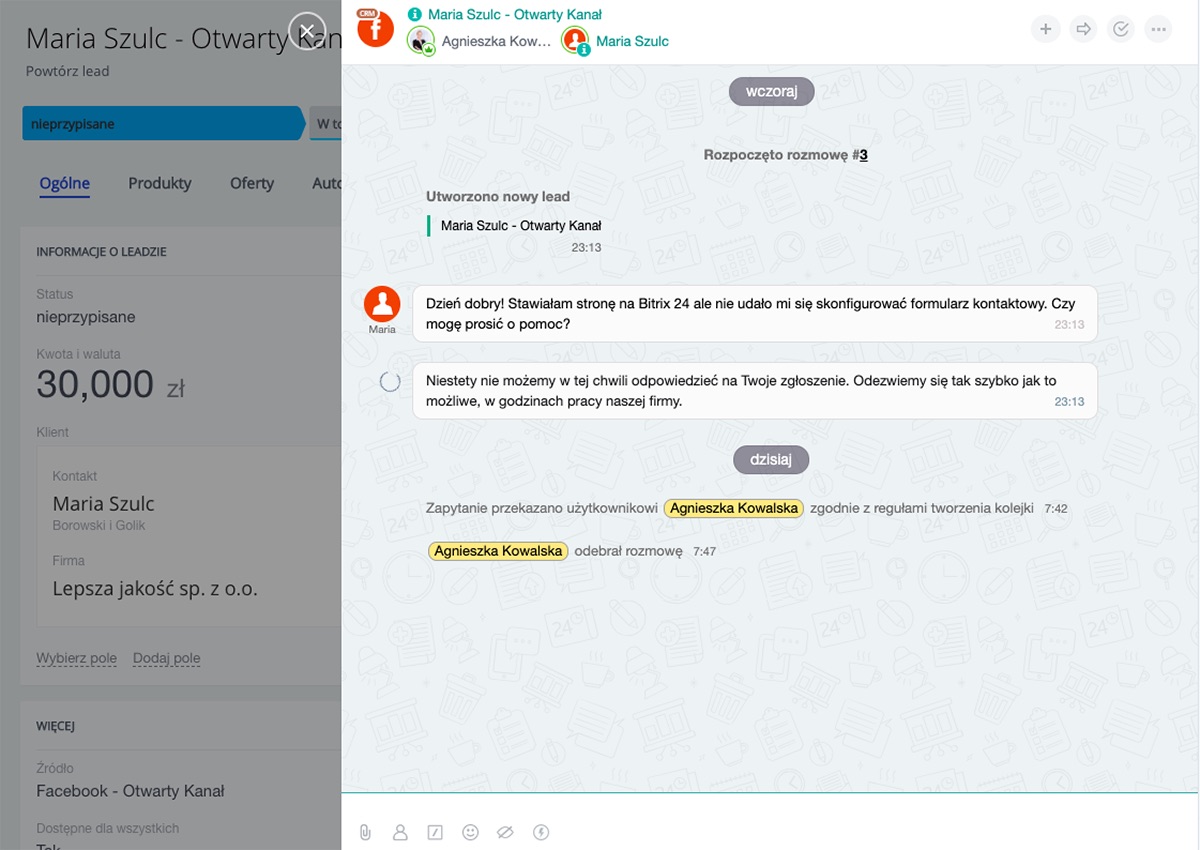Open the CRM form icon in message toolbar
Screen dimensions: 1200x850
(435, 831)
